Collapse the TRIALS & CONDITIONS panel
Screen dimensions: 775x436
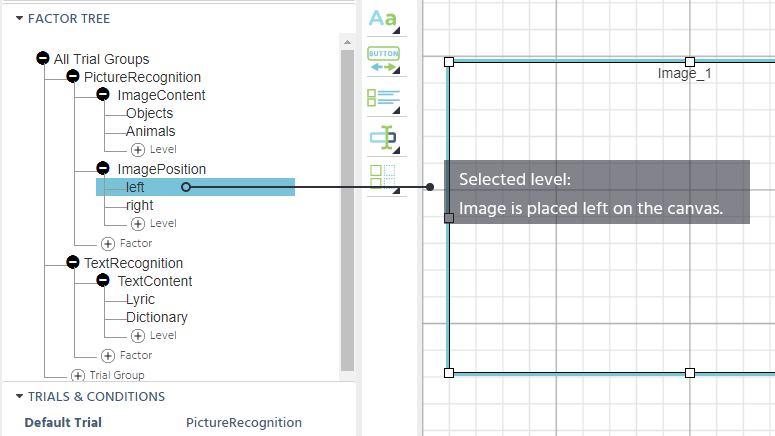(19, 396)
